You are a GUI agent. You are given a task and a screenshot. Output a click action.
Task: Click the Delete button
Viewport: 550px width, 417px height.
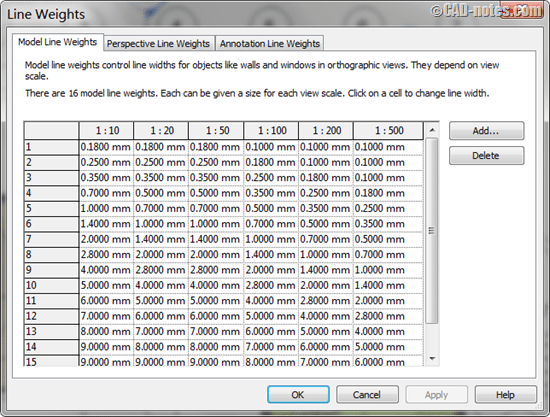pyautogui.click(x=487, y=155)
